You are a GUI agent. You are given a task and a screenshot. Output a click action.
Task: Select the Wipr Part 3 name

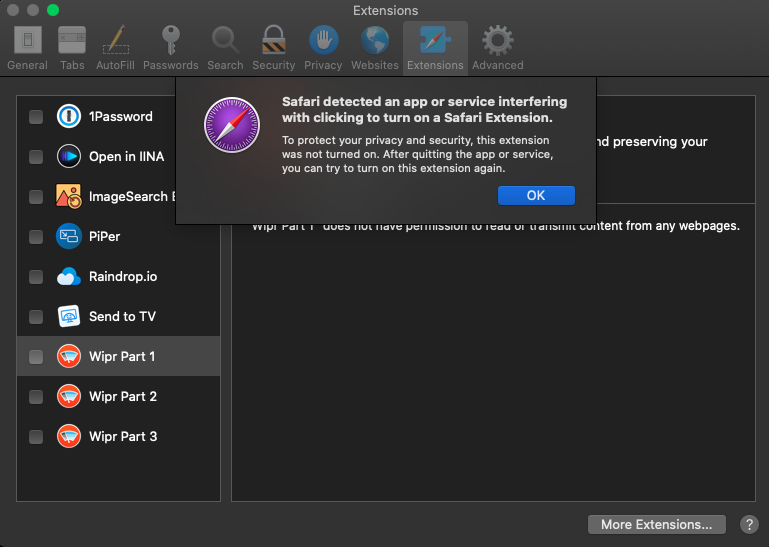[x=123, y=437]
